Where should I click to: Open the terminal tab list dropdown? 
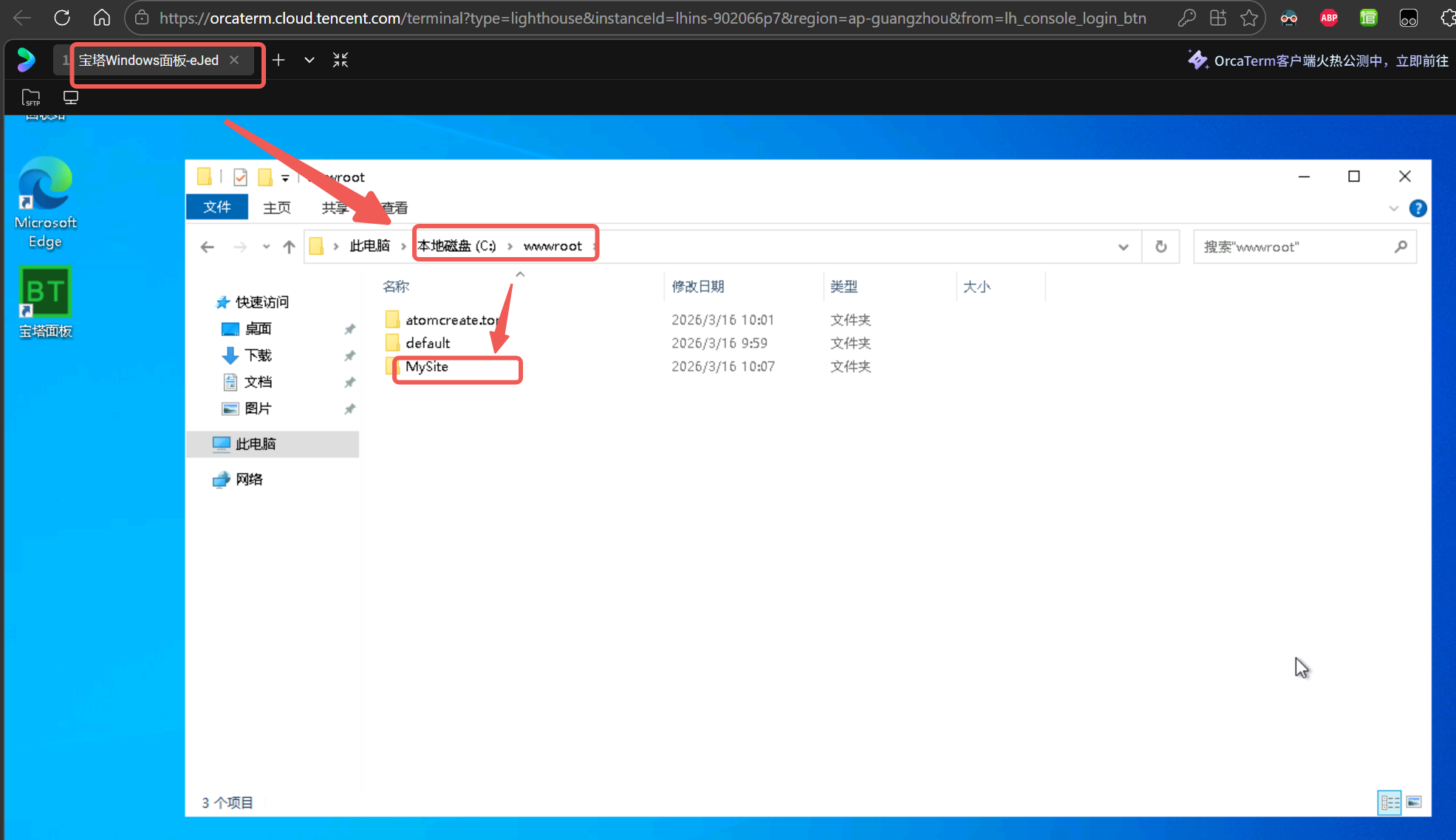[310, 60]
